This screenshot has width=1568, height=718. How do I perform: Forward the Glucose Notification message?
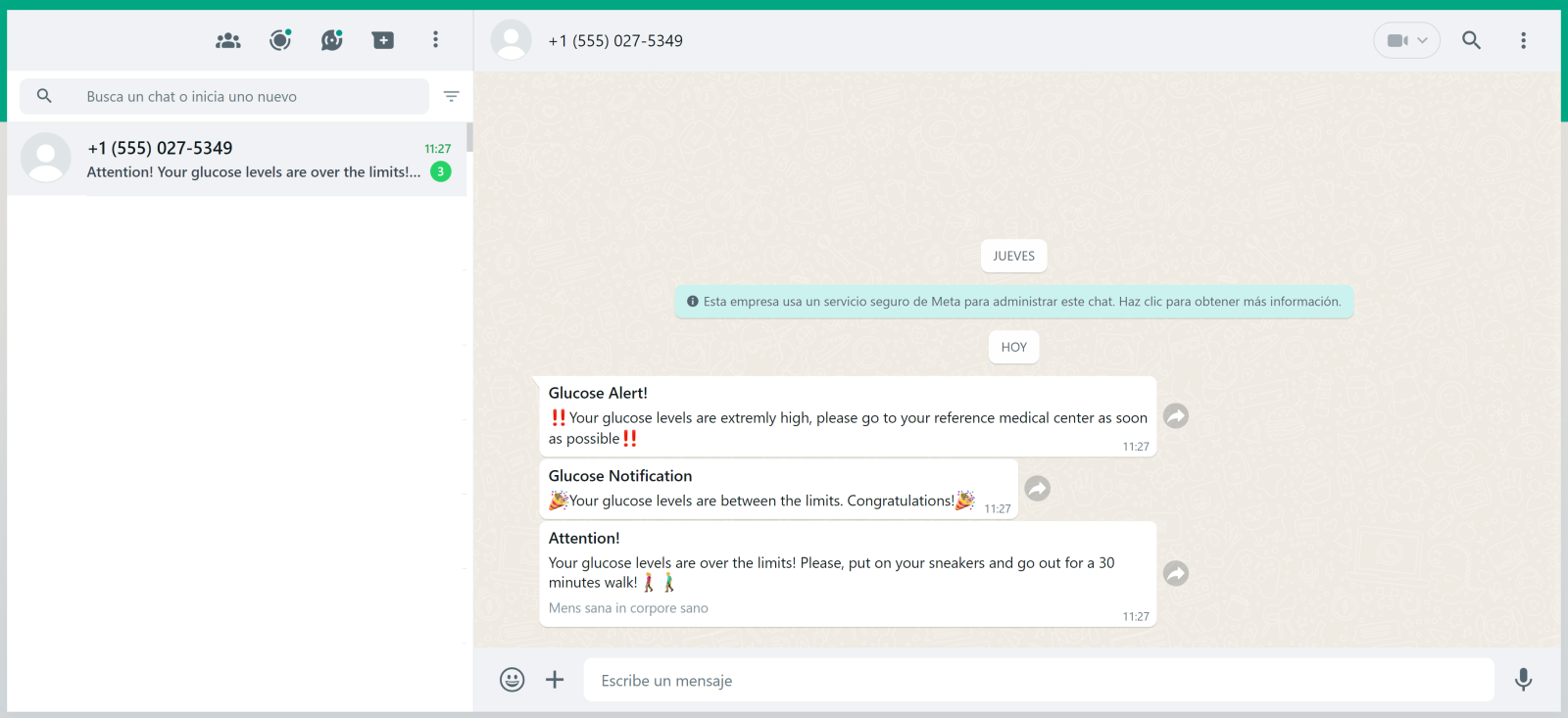[x=1037, y=488]
